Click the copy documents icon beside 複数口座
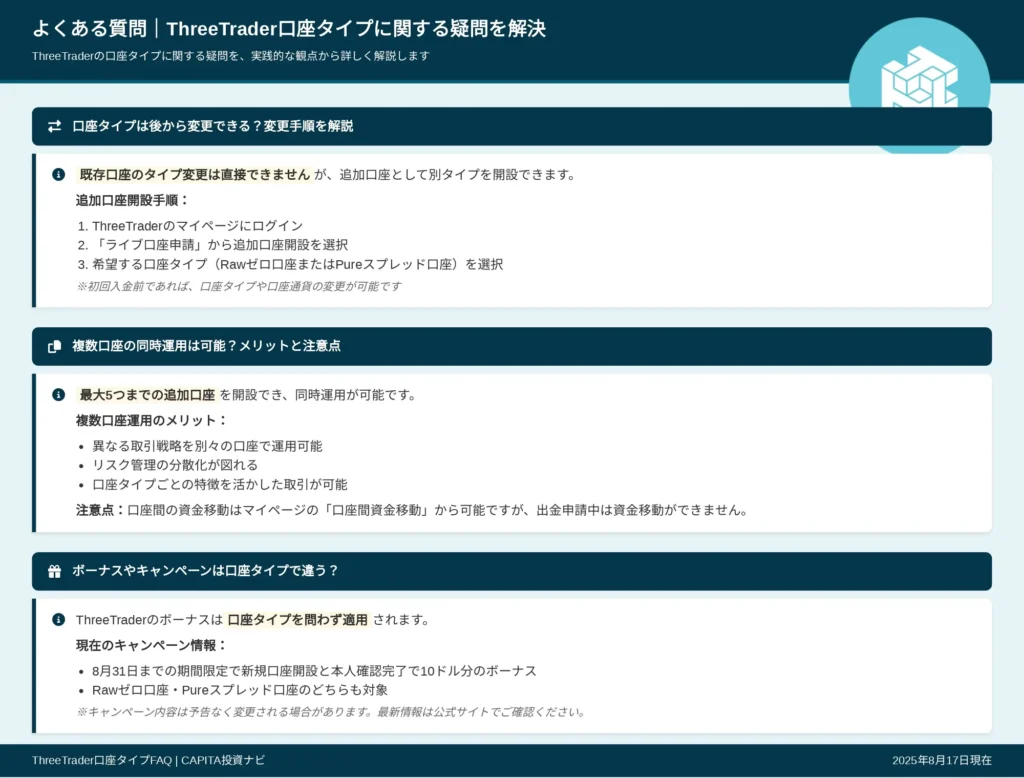The height and width of the screenshot is (778, 1024). point(54,346)
